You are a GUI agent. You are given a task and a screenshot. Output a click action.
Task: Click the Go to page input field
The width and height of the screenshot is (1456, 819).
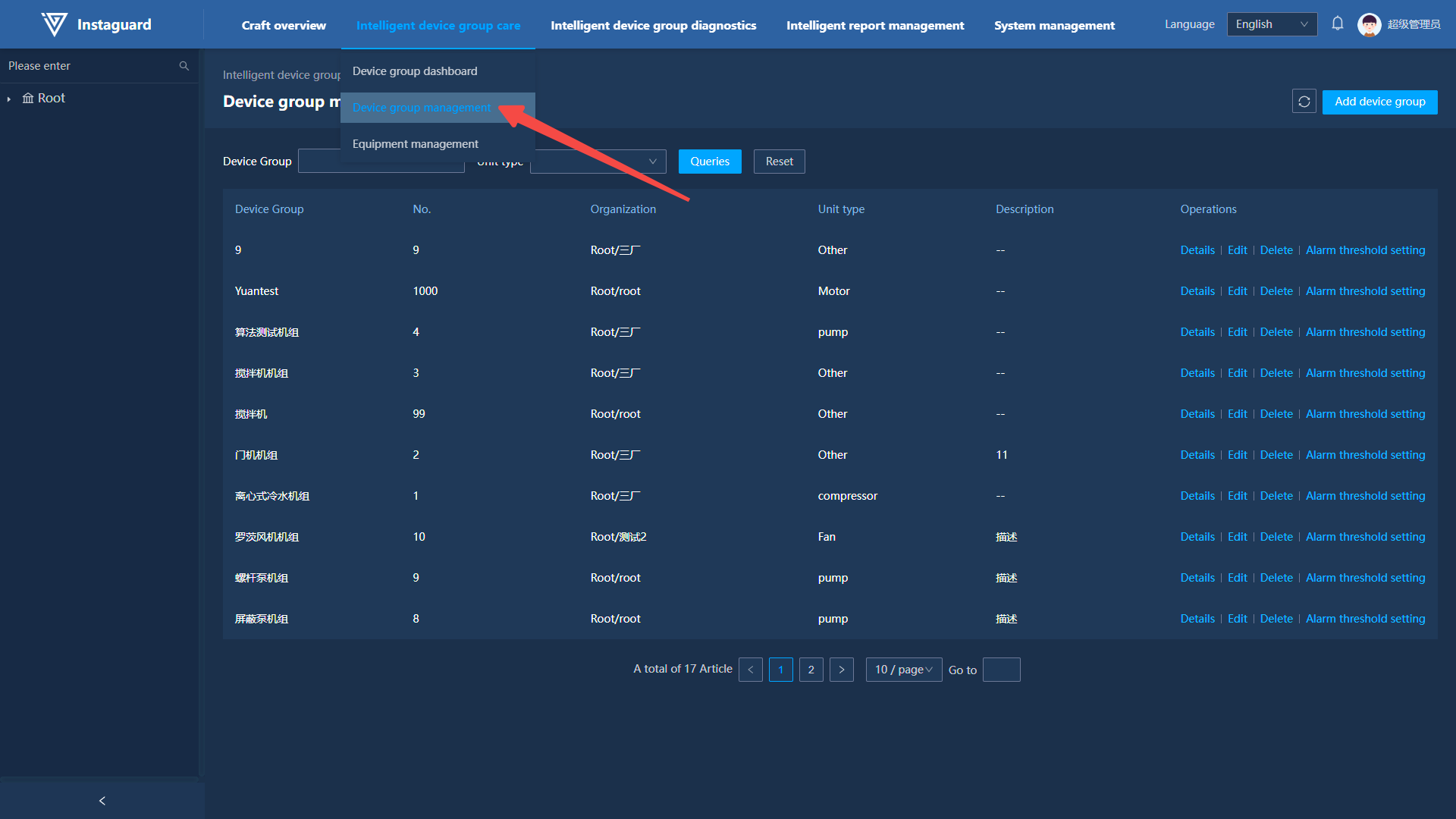1001,670
